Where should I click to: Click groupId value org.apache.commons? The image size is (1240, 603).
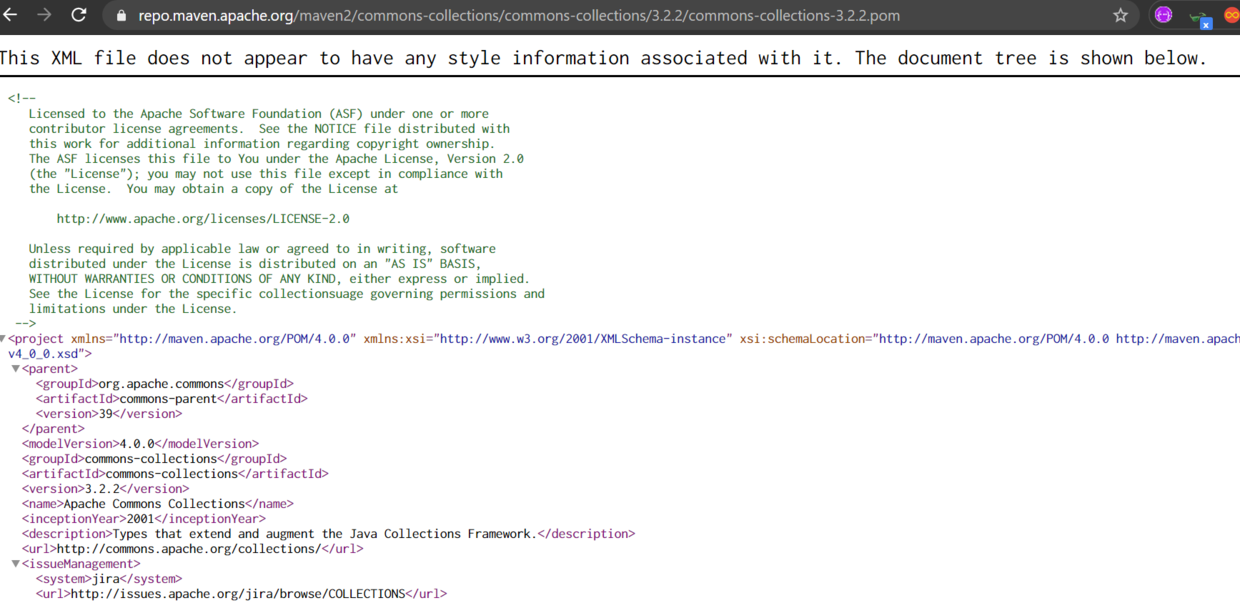[x=162, y=384]
